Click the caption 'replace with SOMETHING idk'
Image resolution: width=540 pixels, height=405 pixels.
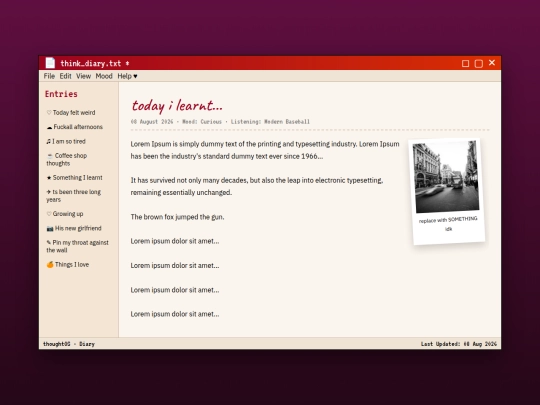click(448, 224)
